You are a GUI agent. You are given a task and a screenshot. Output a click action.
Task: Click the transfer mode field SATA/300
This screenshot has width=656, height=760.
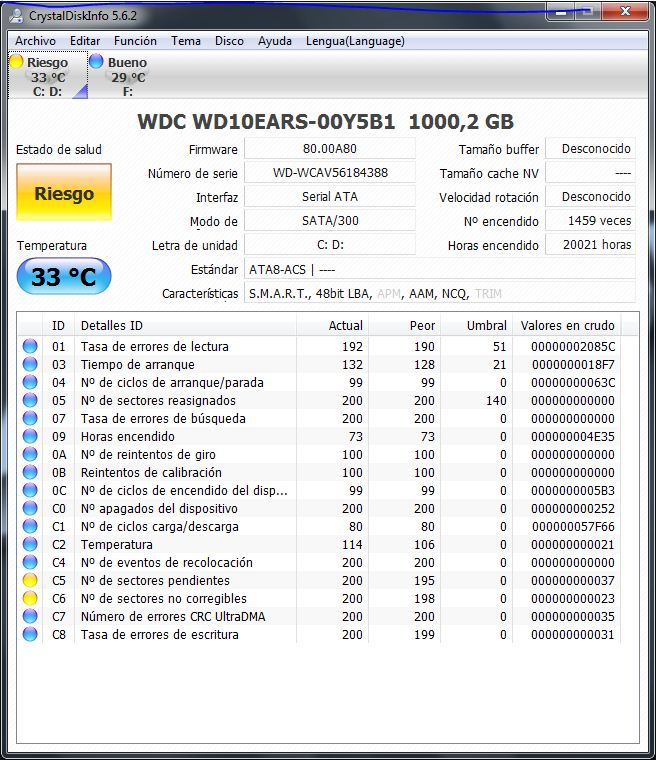[x=330, y=221]
